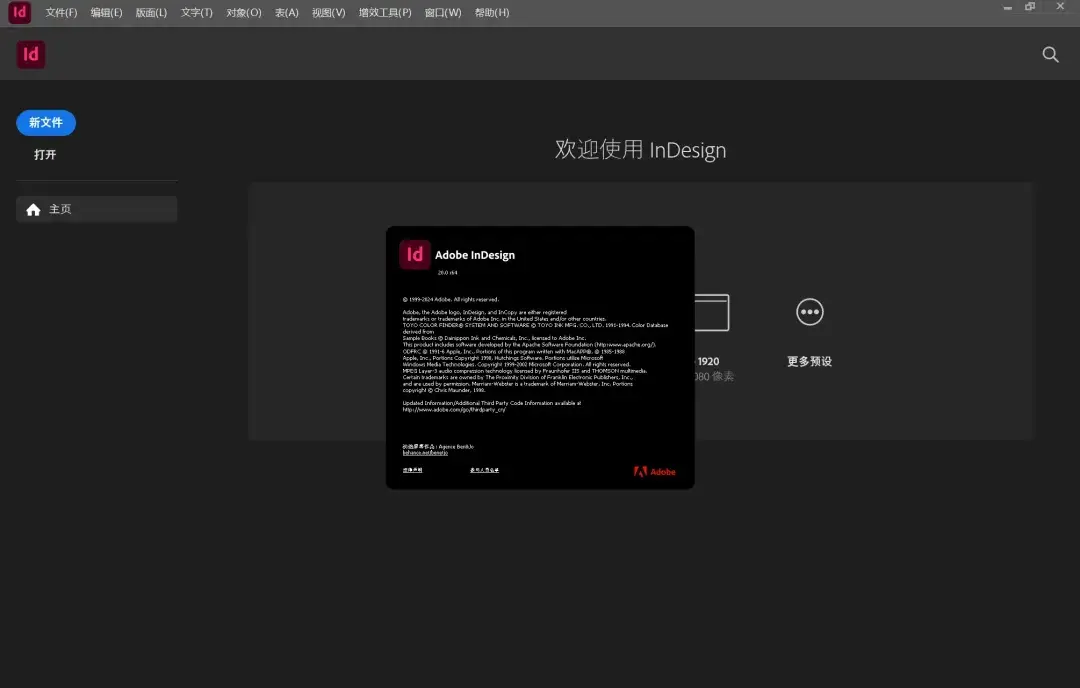Screen dimensions: 1080x688
Task: Click the Adobe logo in About dialog
Action: [654, 471]
